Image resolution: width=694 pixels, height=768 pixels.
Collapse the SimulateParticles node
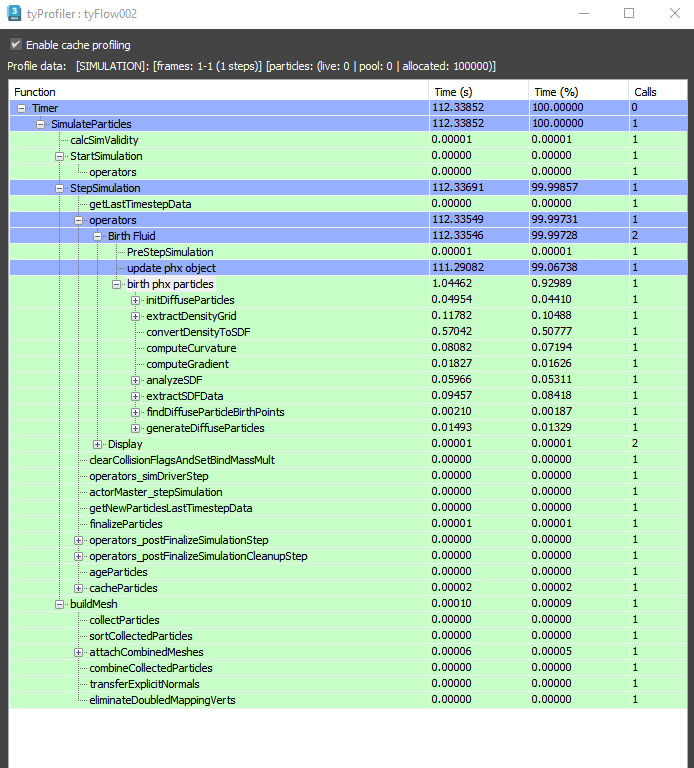point(41,124)
